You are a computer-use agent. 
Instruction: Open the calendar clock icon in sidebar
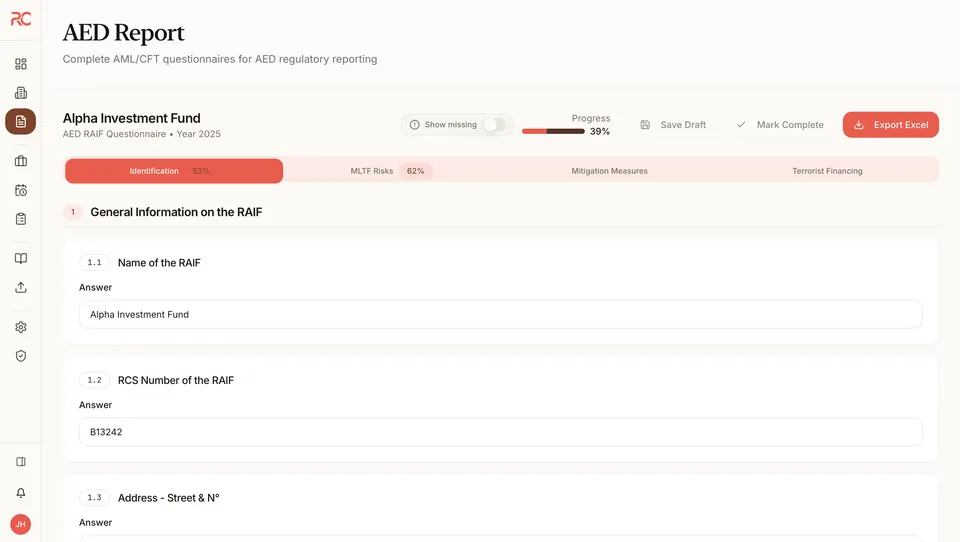click(x=21, y=190)
